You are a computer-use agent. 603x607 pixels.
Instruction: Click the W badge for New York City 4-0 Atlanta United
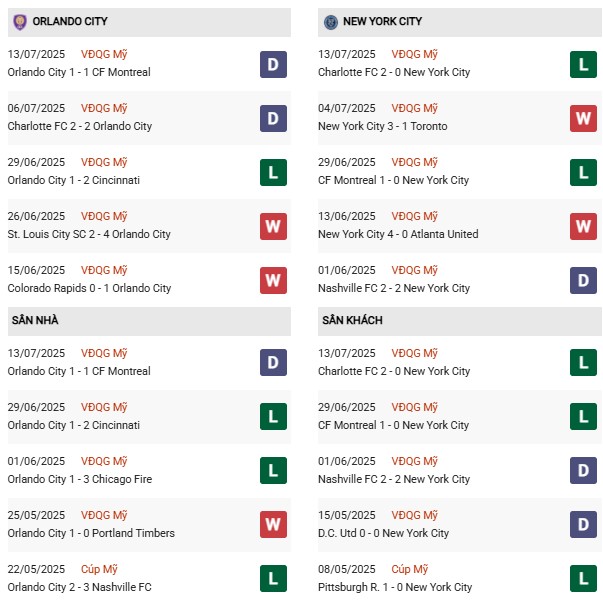[x=584, y=226]
